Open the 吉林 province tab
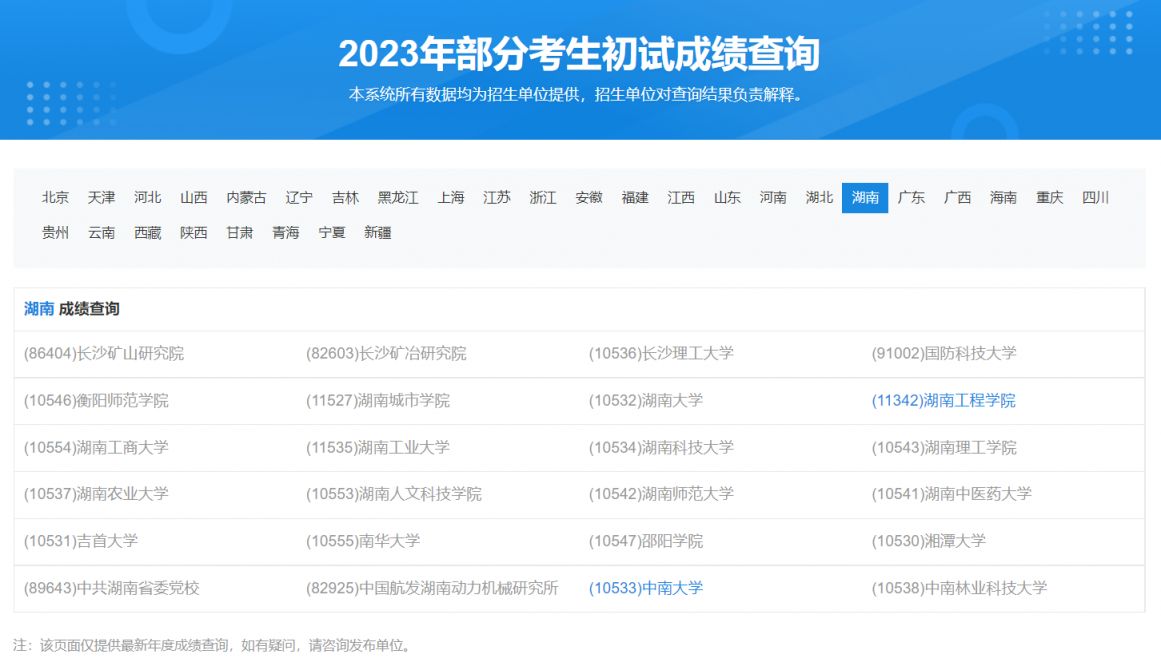This screenshot has height=670, width=1161. tap(345, 198)
